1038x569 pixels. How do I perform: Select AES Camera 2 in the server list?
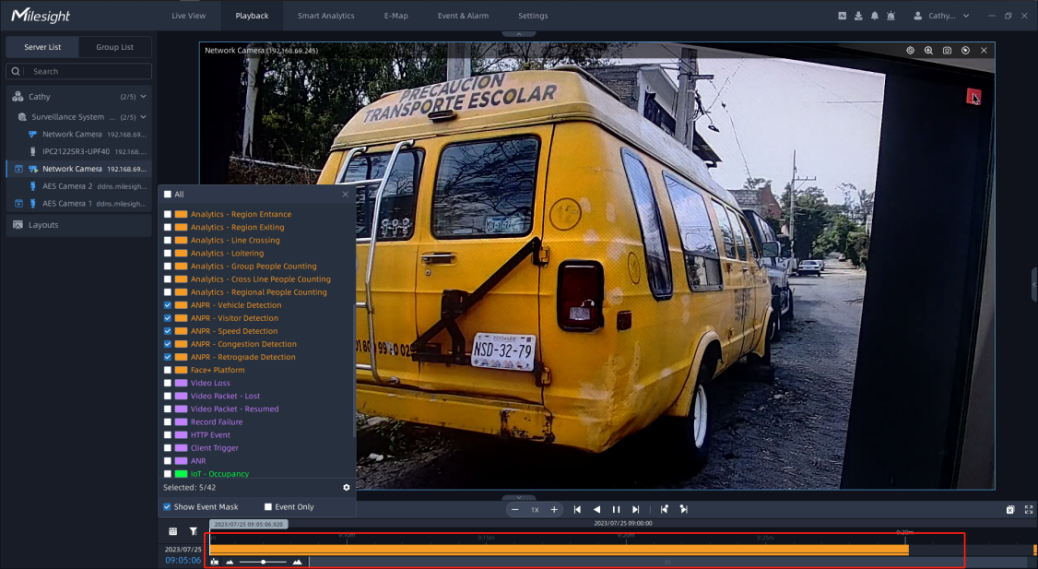79,187
